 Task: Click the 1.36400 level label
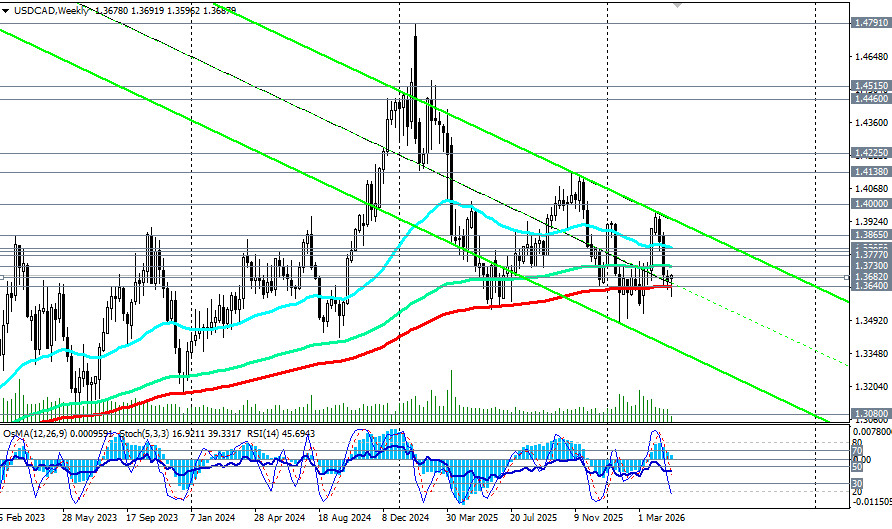tap(870, 286)
